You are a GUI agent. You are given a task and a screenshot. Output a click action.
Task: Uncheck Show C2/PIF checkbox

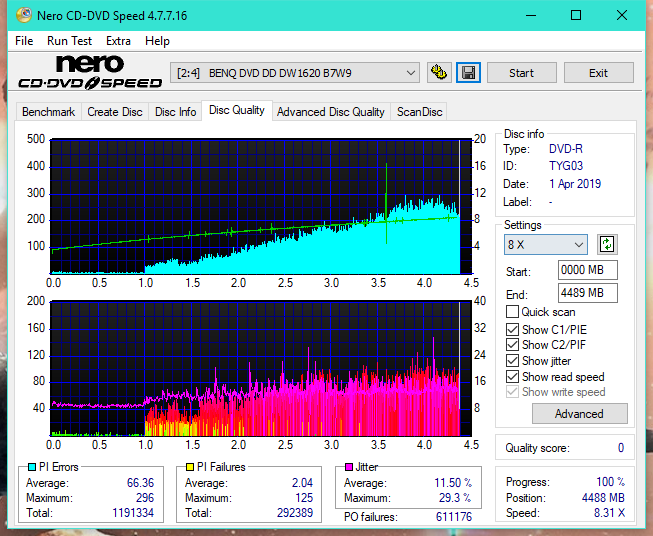512,345
